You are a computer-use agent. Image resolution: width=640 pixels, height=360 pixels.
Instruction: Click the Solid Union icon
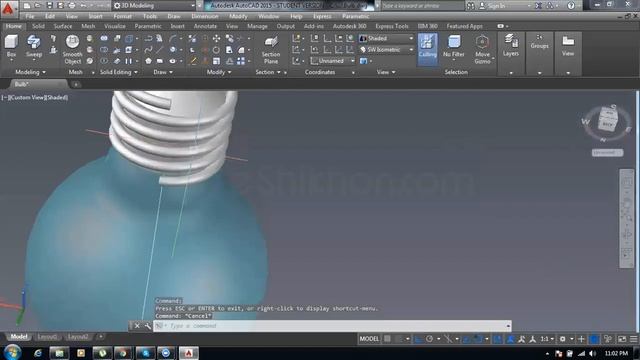104,38
